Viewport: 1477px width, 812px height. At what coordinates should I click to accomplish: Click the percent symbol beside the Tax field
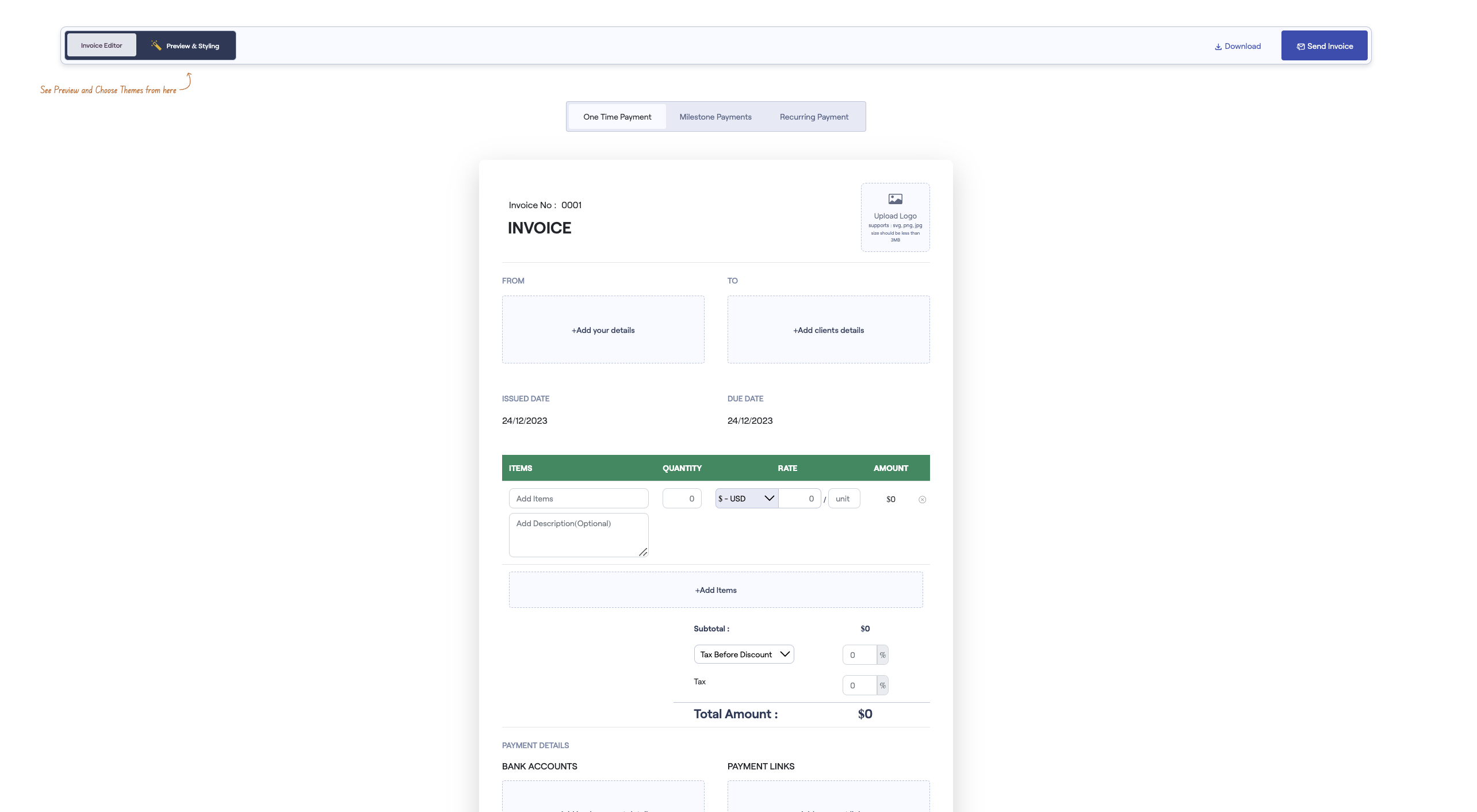(882, 685)
